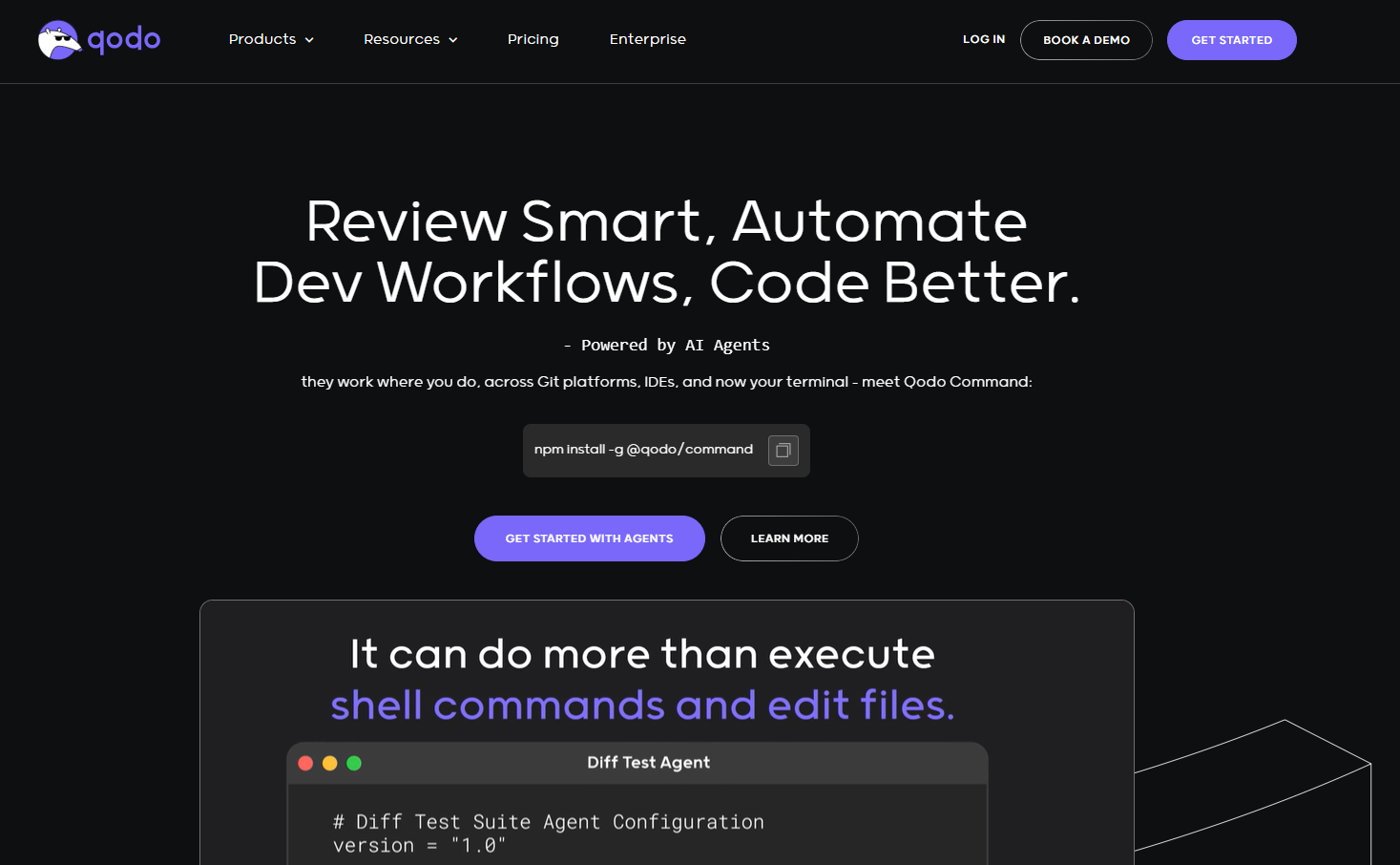
Task: Click the qodo wordmark text
Action: pos(124,40)
